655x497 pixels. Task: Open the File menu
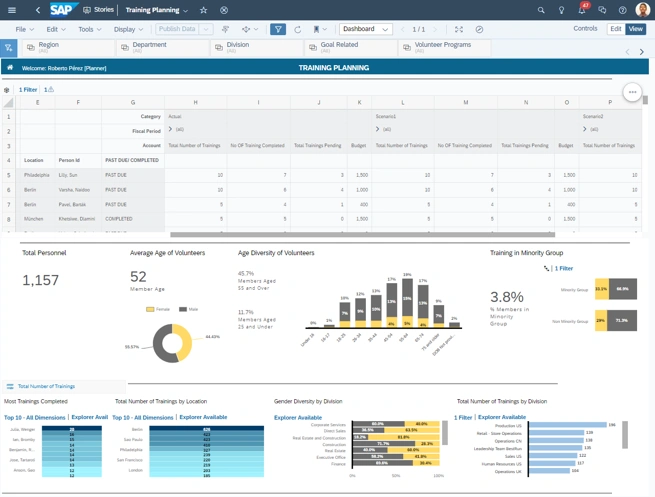tap(22, 29)
